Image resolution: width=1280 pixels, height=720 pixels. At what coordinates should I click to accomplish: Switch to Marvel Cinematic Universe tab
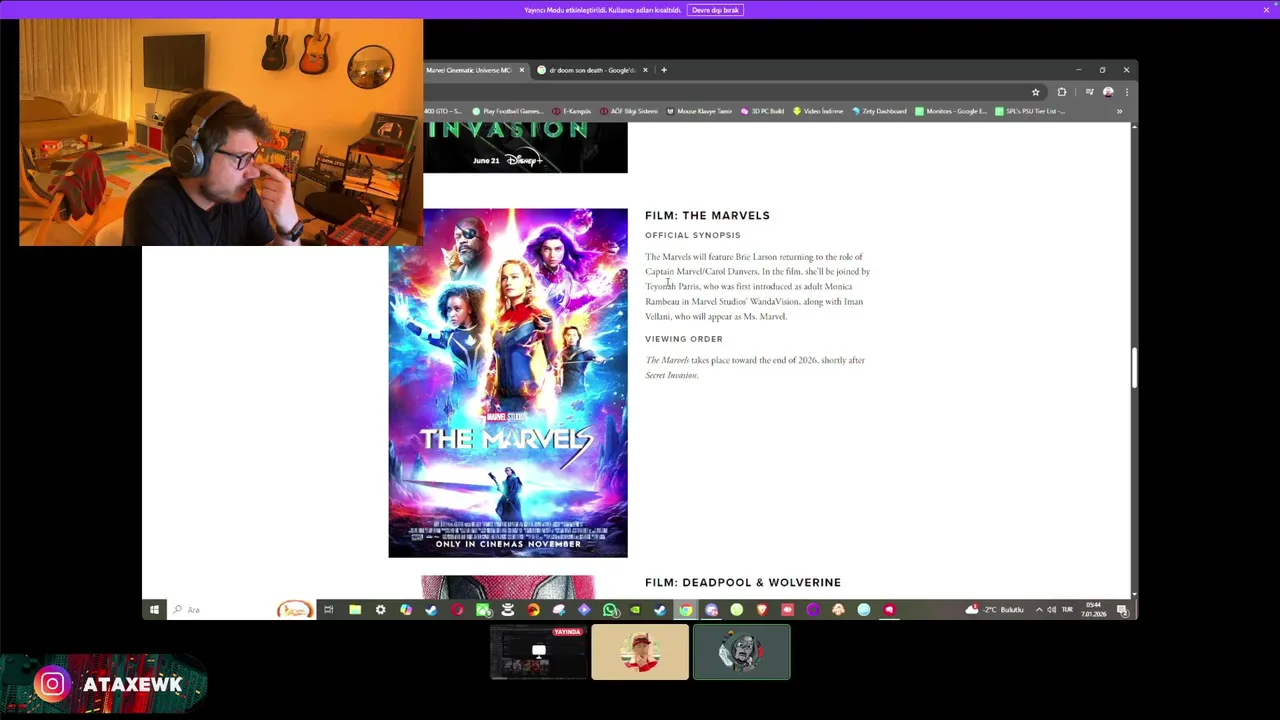point(468,70)
